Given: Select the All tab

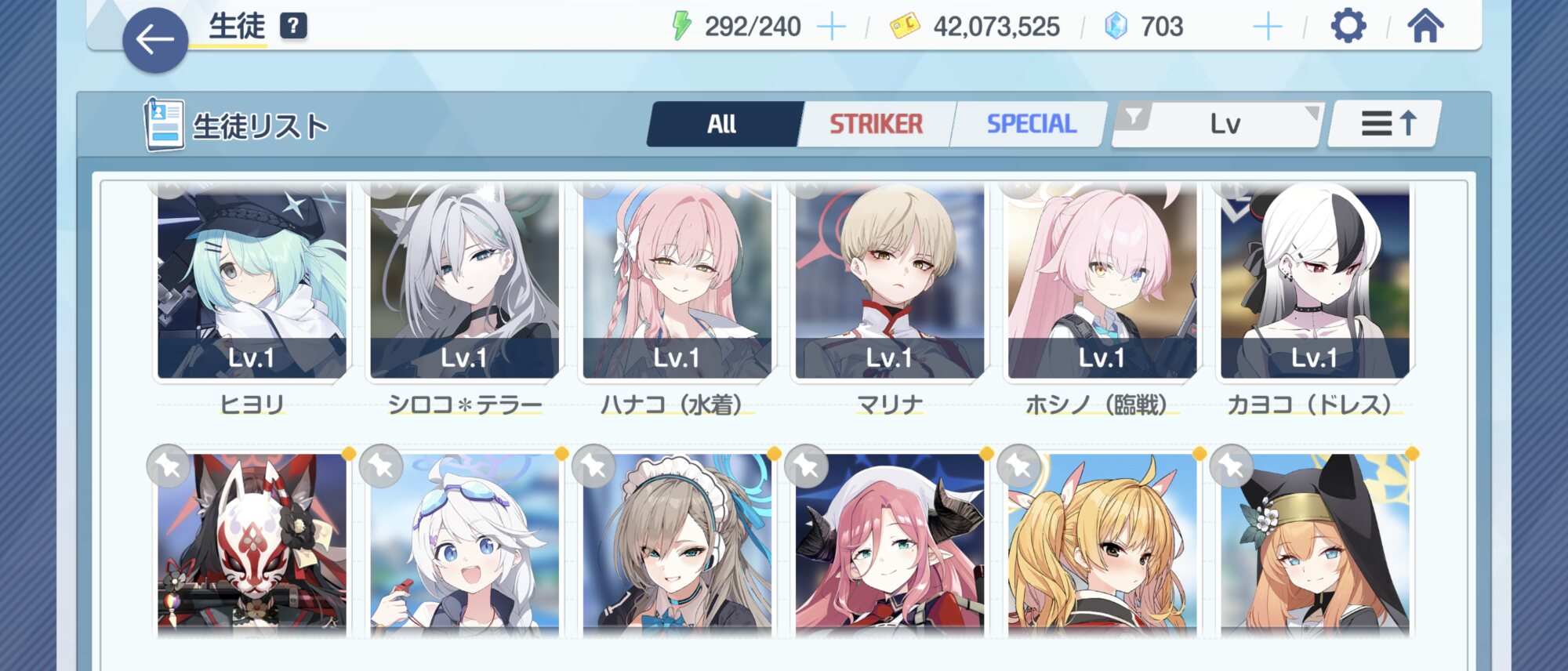Looking at the screenshot, I should [x=721, y=124].
